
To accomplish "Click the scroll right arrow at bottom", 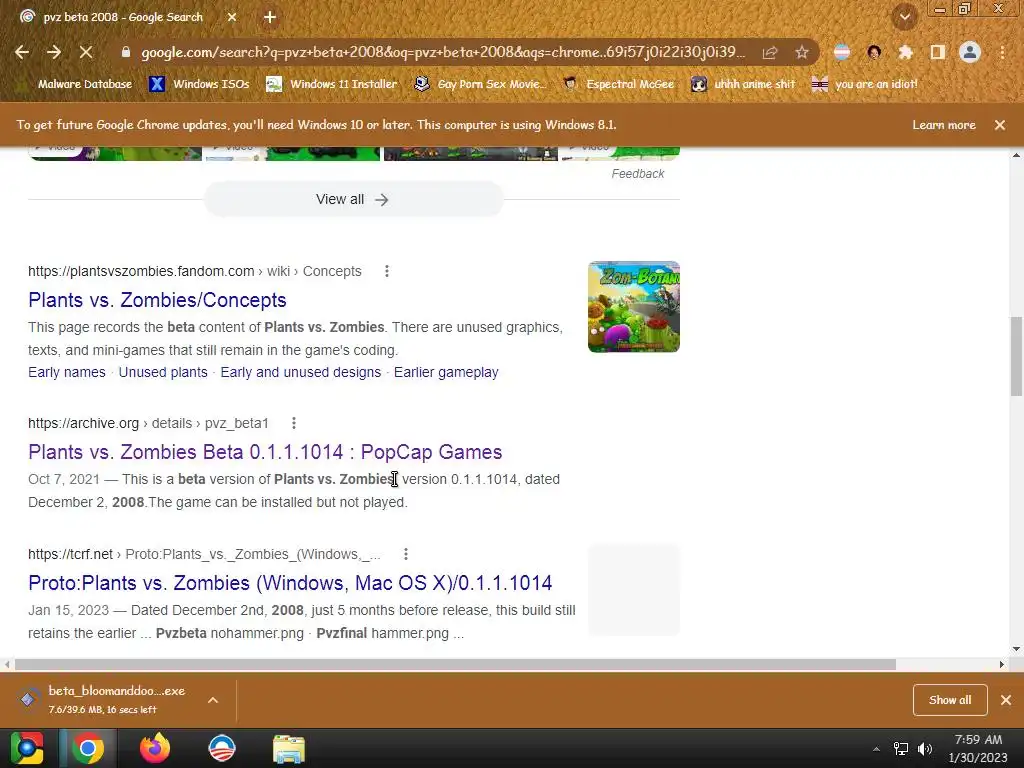I will click(x=1002, y=664).
